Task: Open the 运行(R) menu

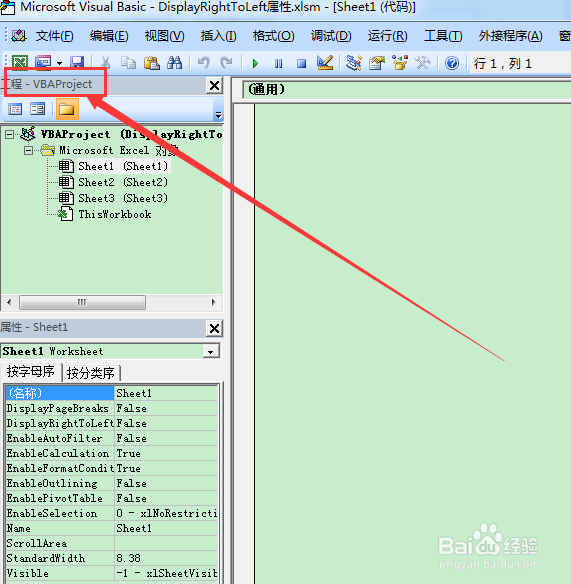Action: tap(387, 36)
